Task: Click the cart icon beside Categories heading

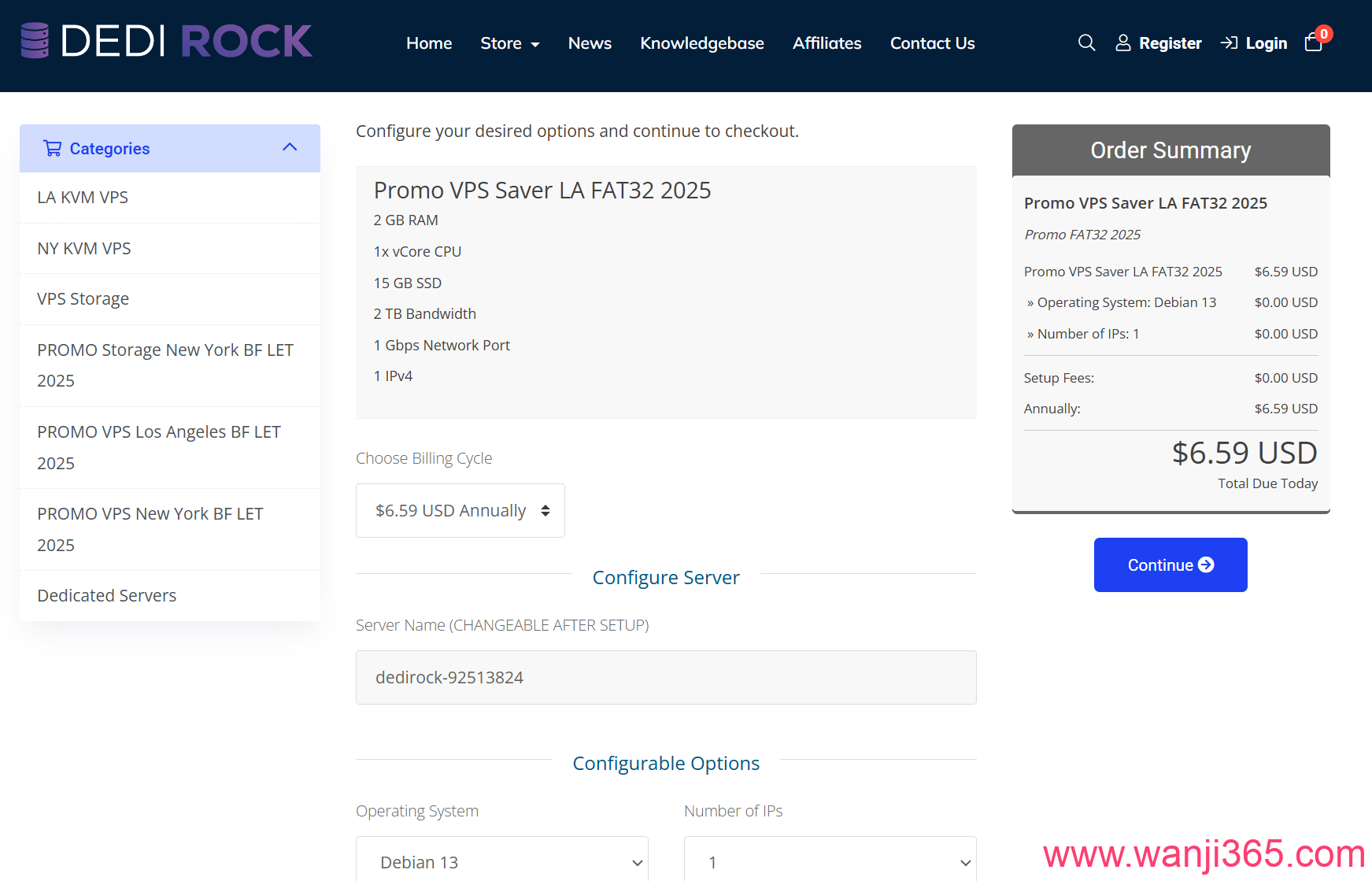Action: (x=52, y=148)
